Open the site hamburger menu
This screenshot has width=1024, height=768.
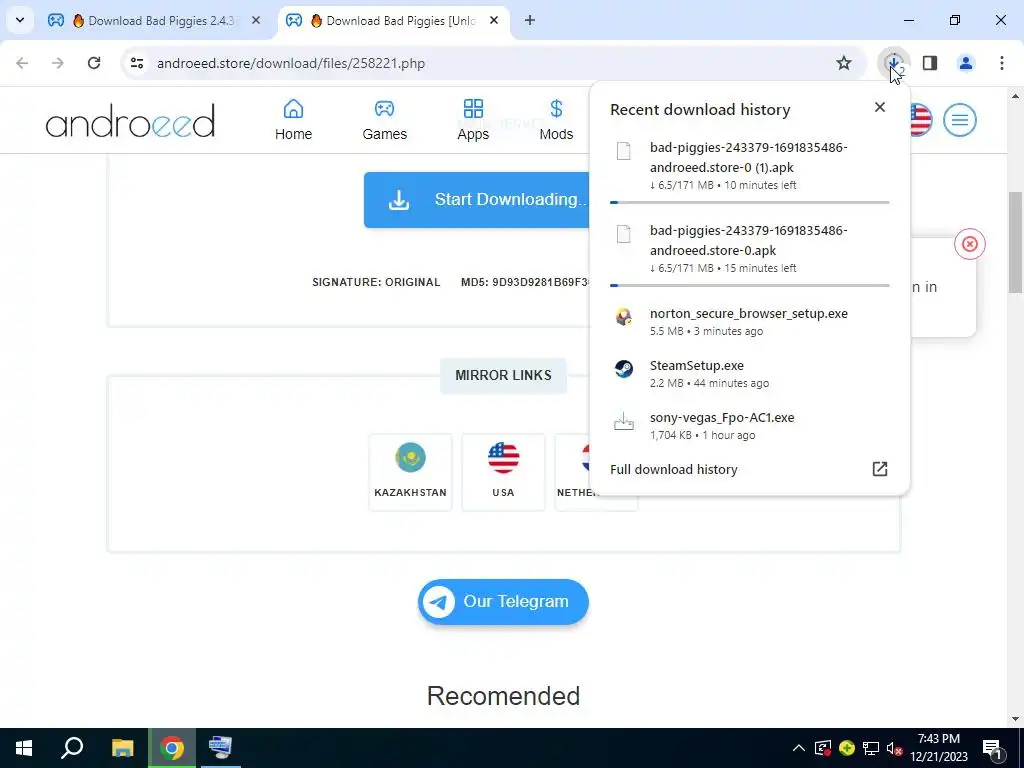click(x=959, y=120)
